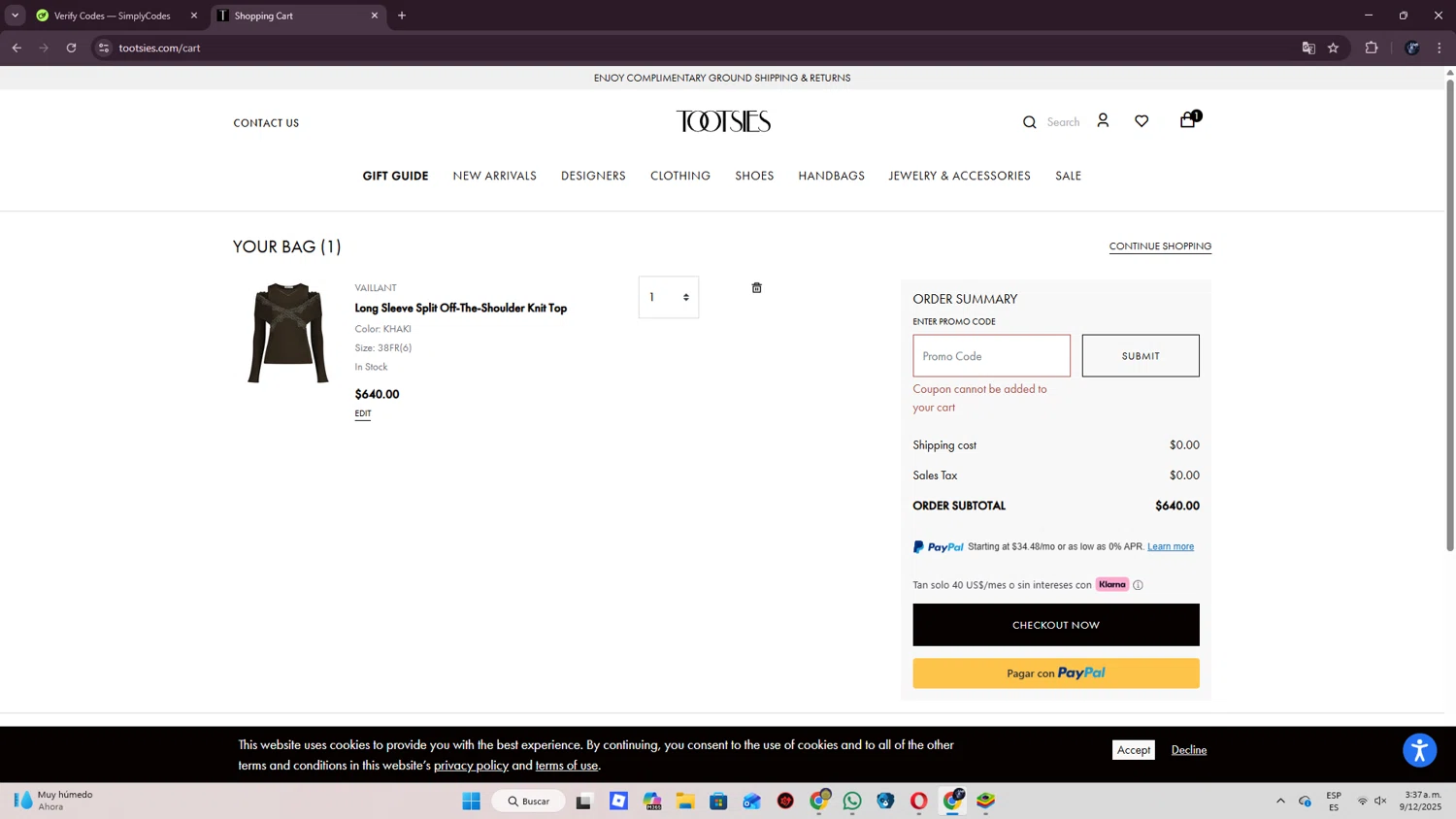The height and width of the screenshot is (819, 1456).
Task: Open the JEWELRY & ACCESSORIES menu
Action: click(960, 176)
